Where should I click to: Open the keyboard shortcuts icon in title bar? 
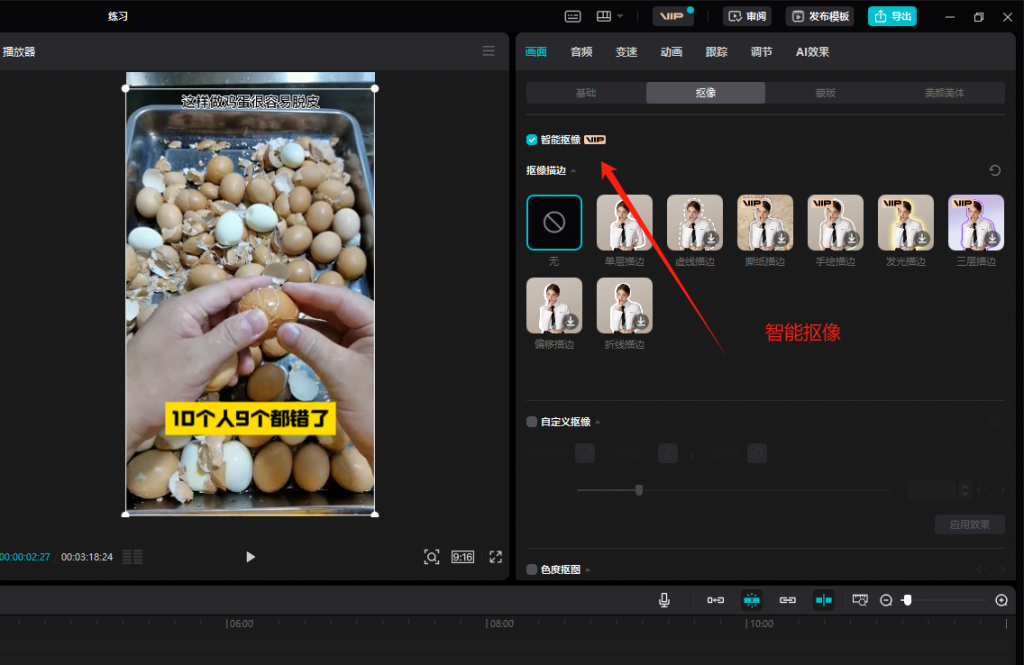(x=572, y=16)
